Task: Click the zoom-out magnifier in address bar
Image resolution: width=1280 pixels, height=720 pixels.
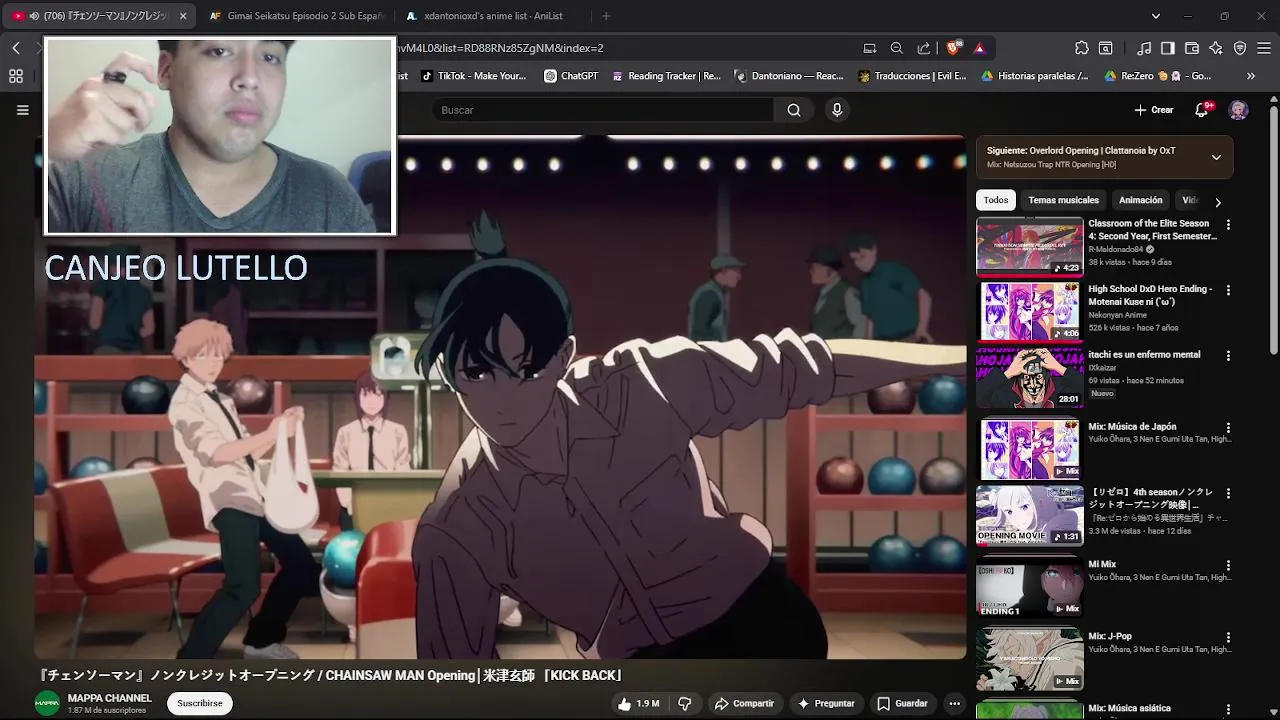Action: click(x=897, y=48)
